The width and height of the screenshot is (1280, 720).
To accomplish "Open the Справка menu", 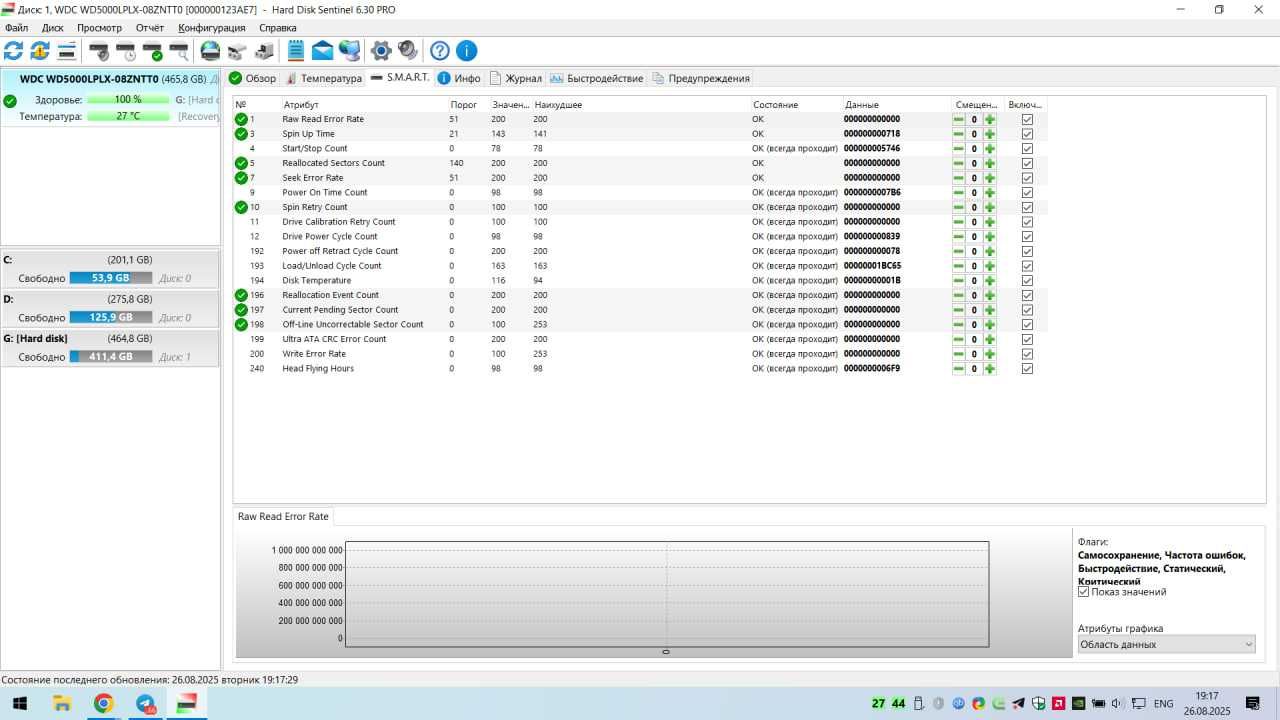I will [277, 28].
